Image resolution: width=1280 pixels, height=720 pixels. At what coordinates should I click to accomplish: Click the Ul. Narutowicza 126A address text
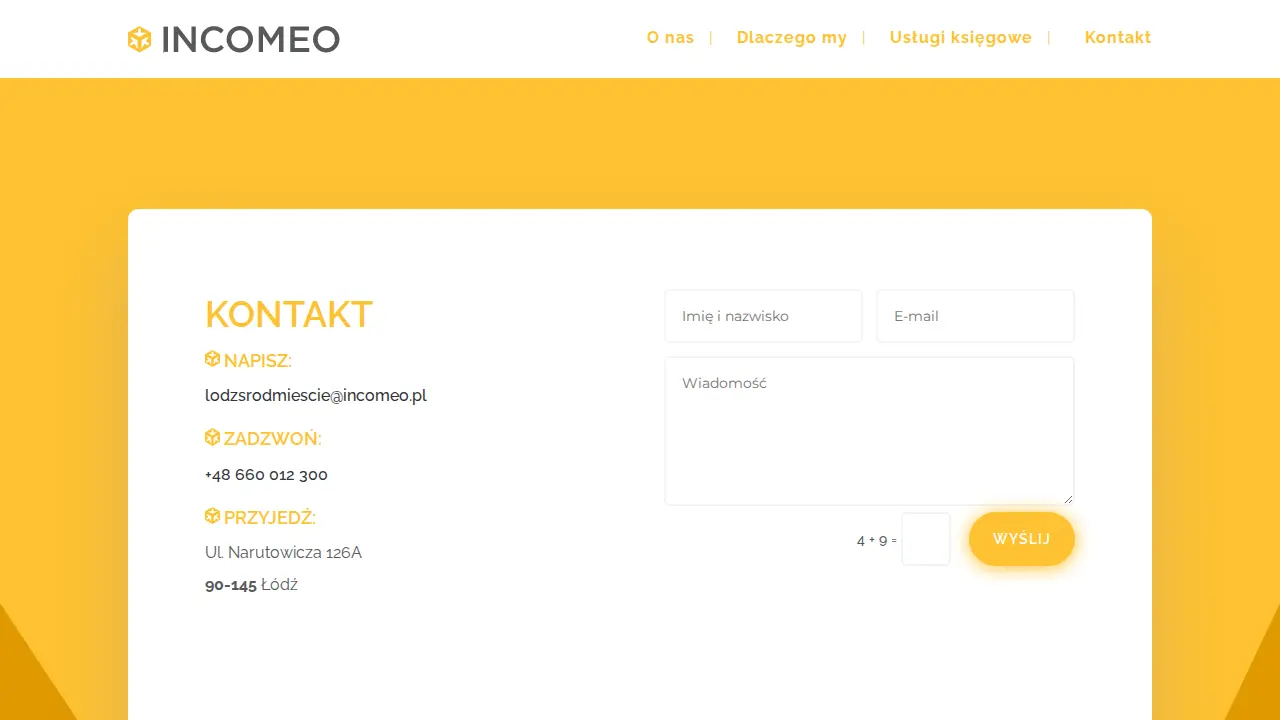[x=283, y=553]
